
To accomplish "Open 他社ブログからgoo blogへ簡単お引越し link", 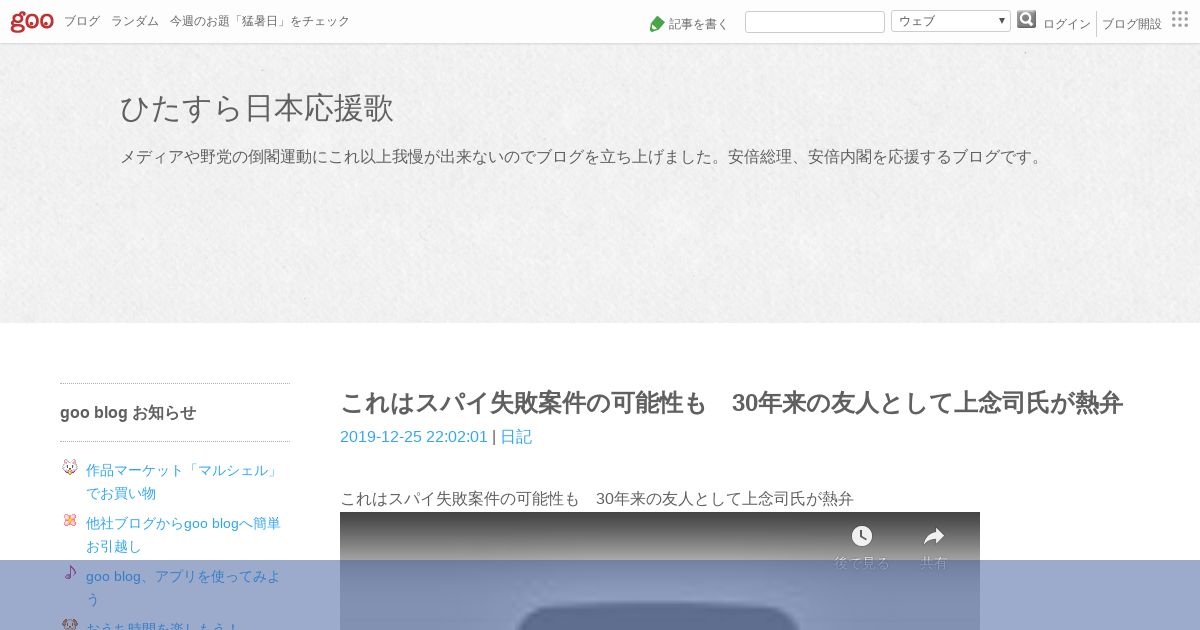I will coord(183,534).
